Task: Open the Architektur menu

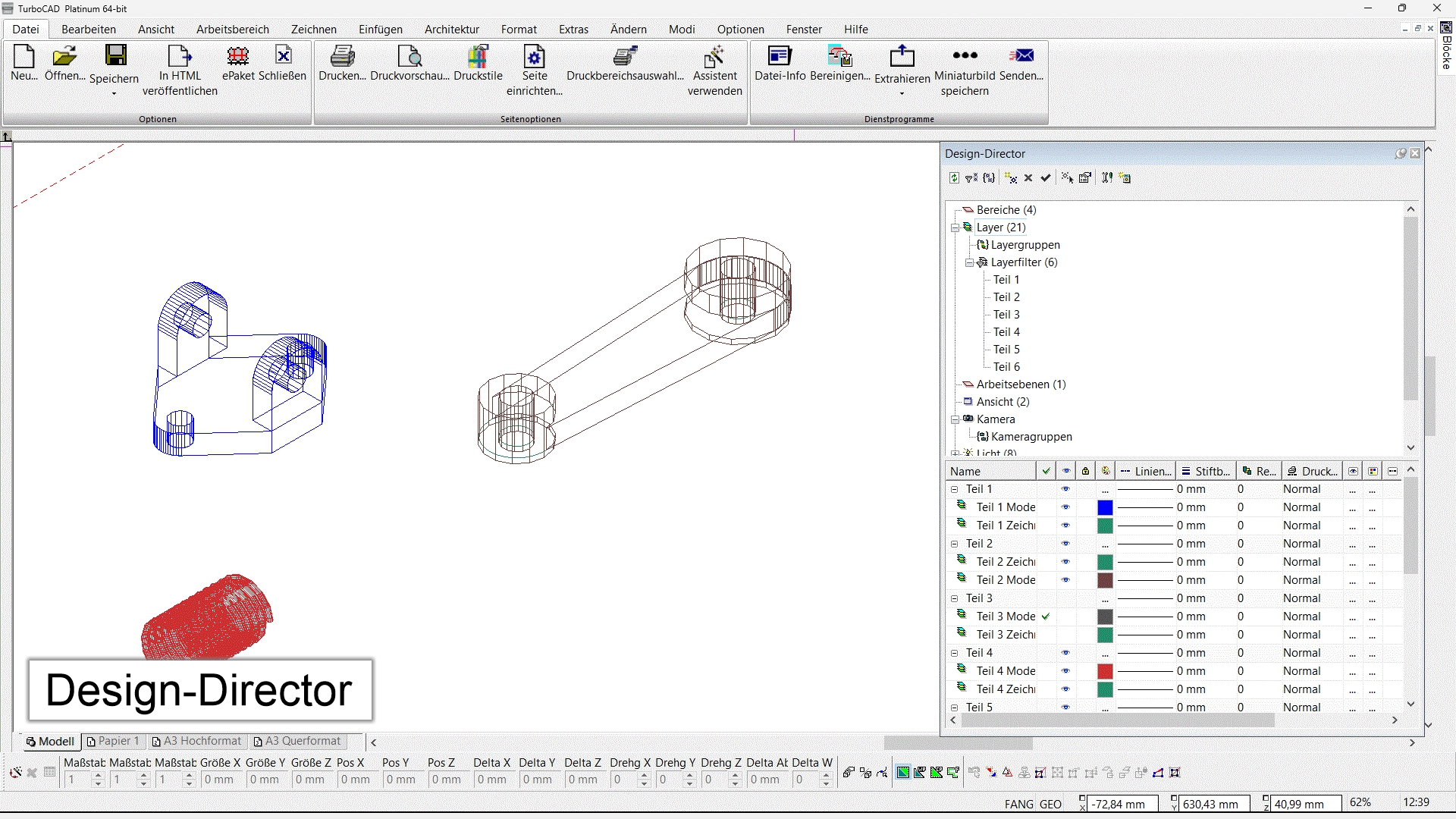Action: (452, 30)
